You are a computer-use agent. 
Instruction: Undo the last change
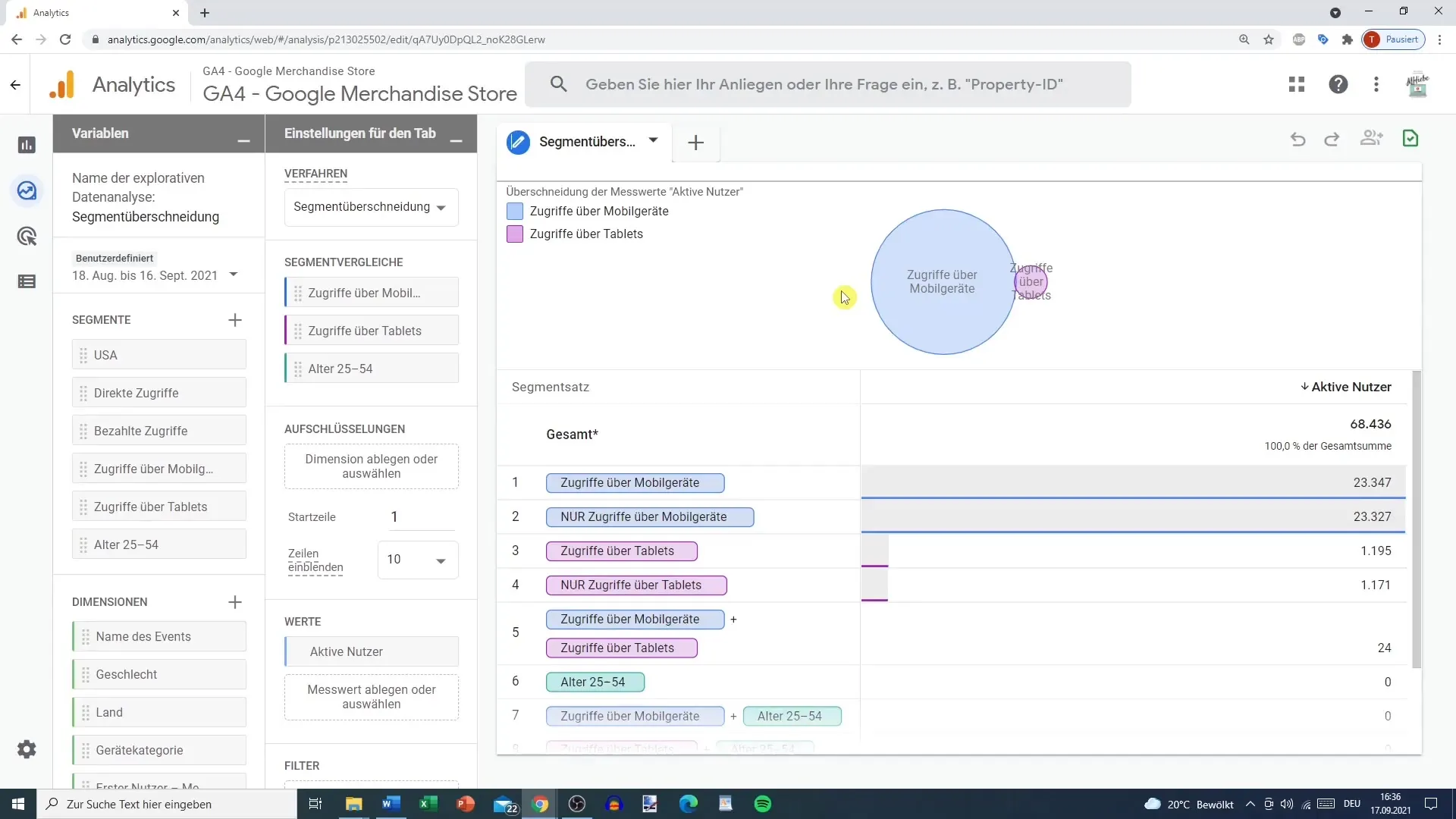coord(1298,139)
